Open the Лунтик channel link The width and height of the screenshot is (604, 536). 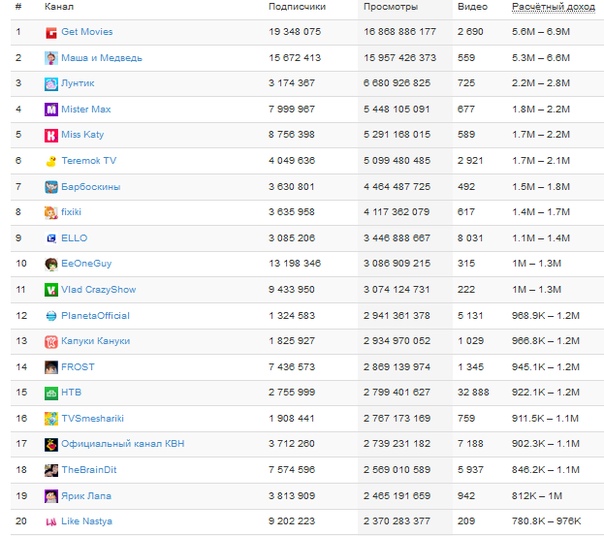pyautogui.click(x=77, y=83)
